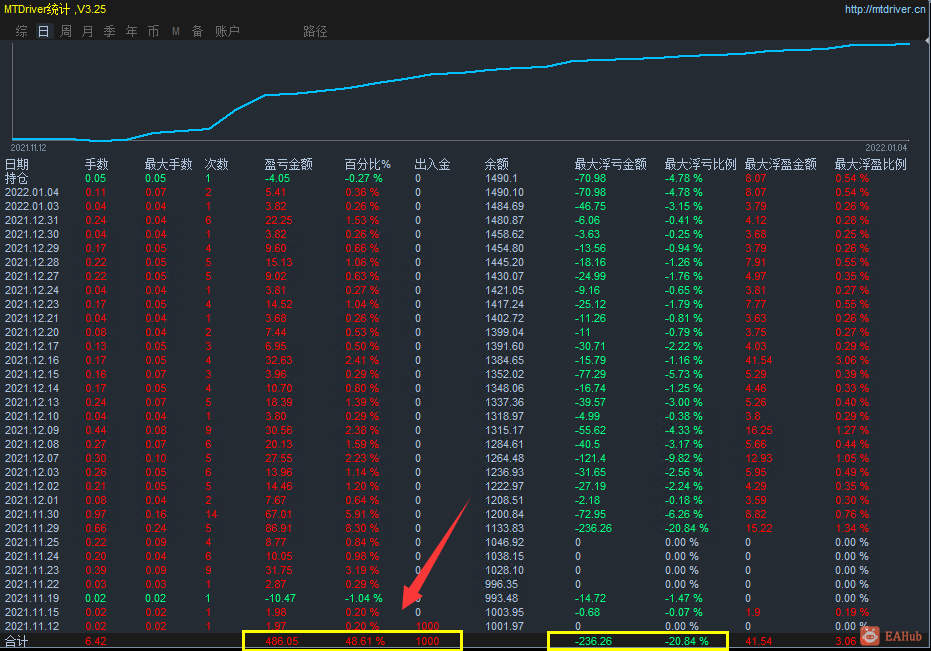Open the 周 weekly tab
Viewport: 931px width, 651px height.
66,31
